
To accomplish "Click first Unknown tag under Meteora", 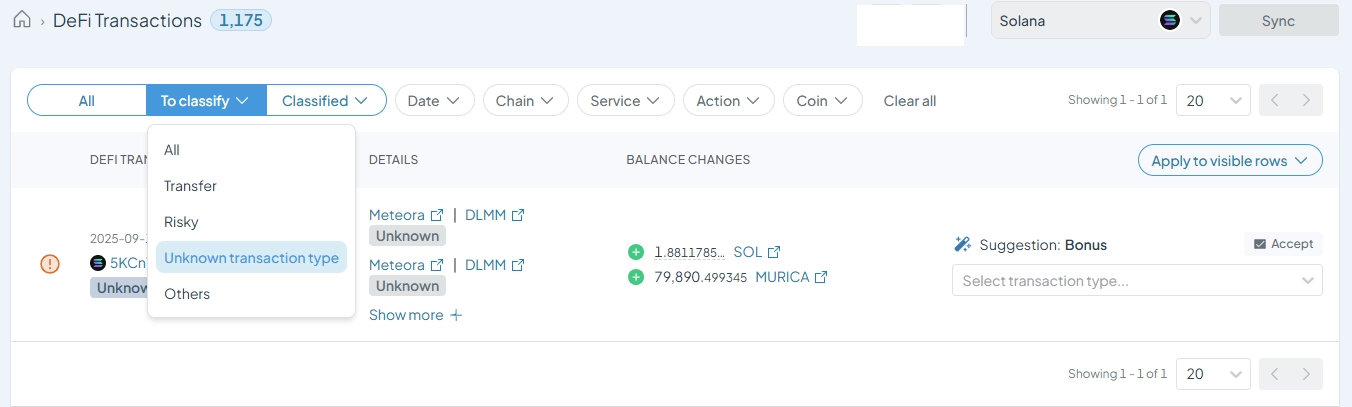I will pyautogui.click(x=407, y=236).
